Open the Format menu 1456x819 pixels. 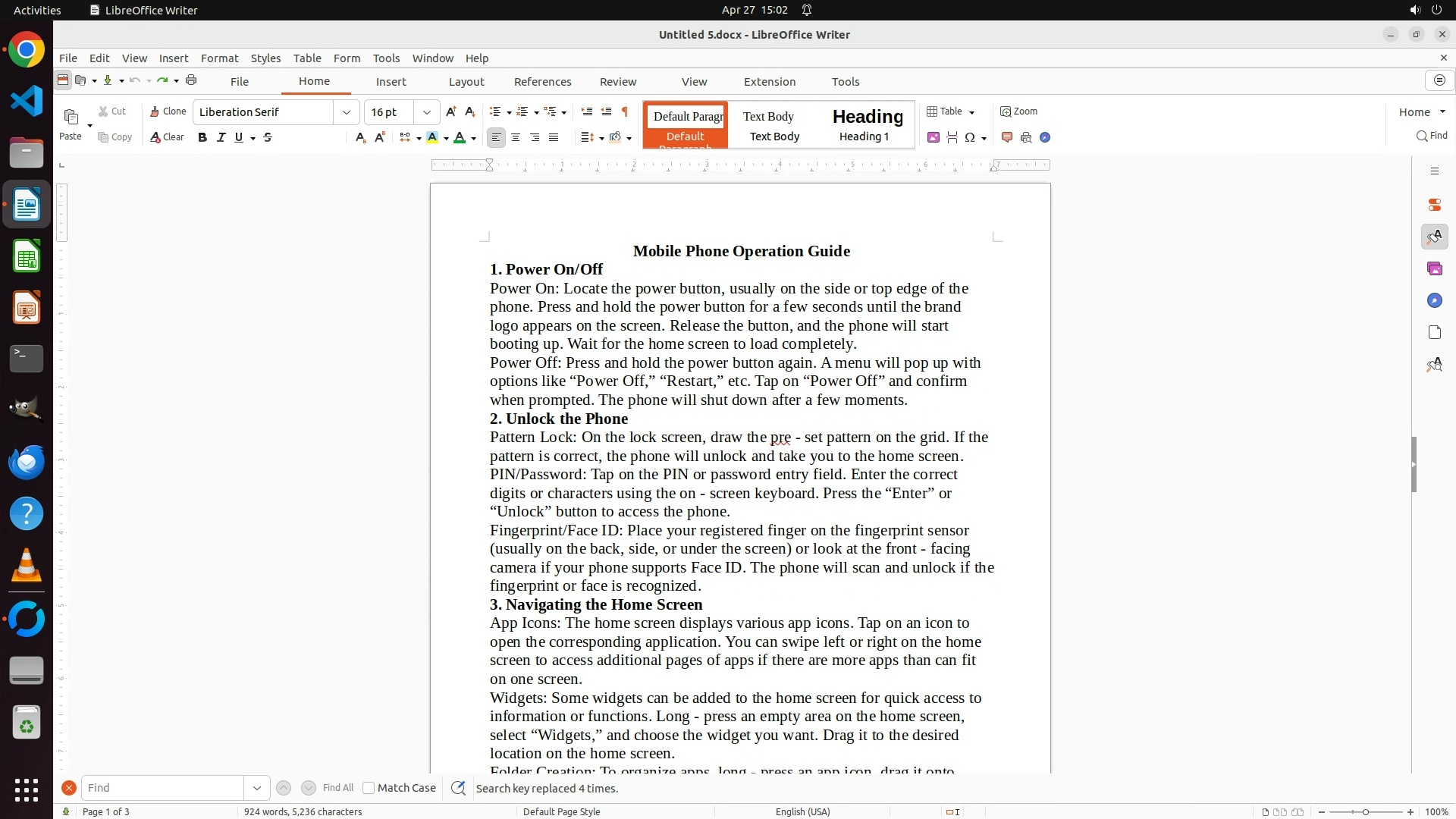(219, 58)
